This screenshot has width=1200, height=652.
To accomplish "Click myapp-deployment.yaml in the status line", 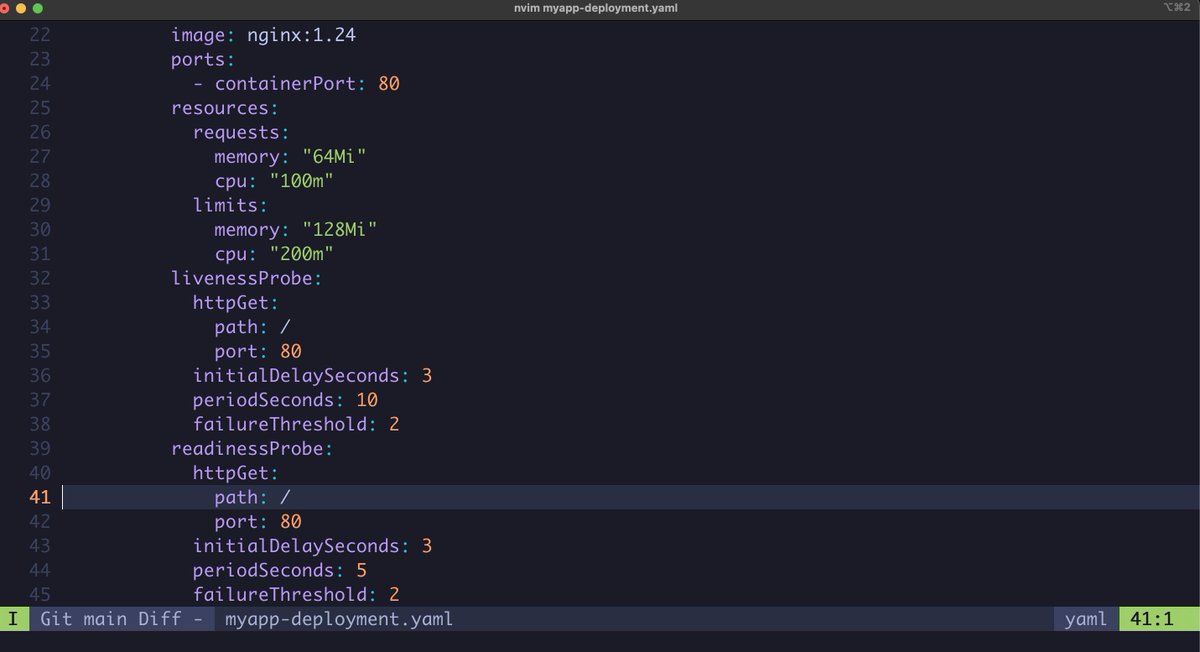I will (x=339, y=619).
